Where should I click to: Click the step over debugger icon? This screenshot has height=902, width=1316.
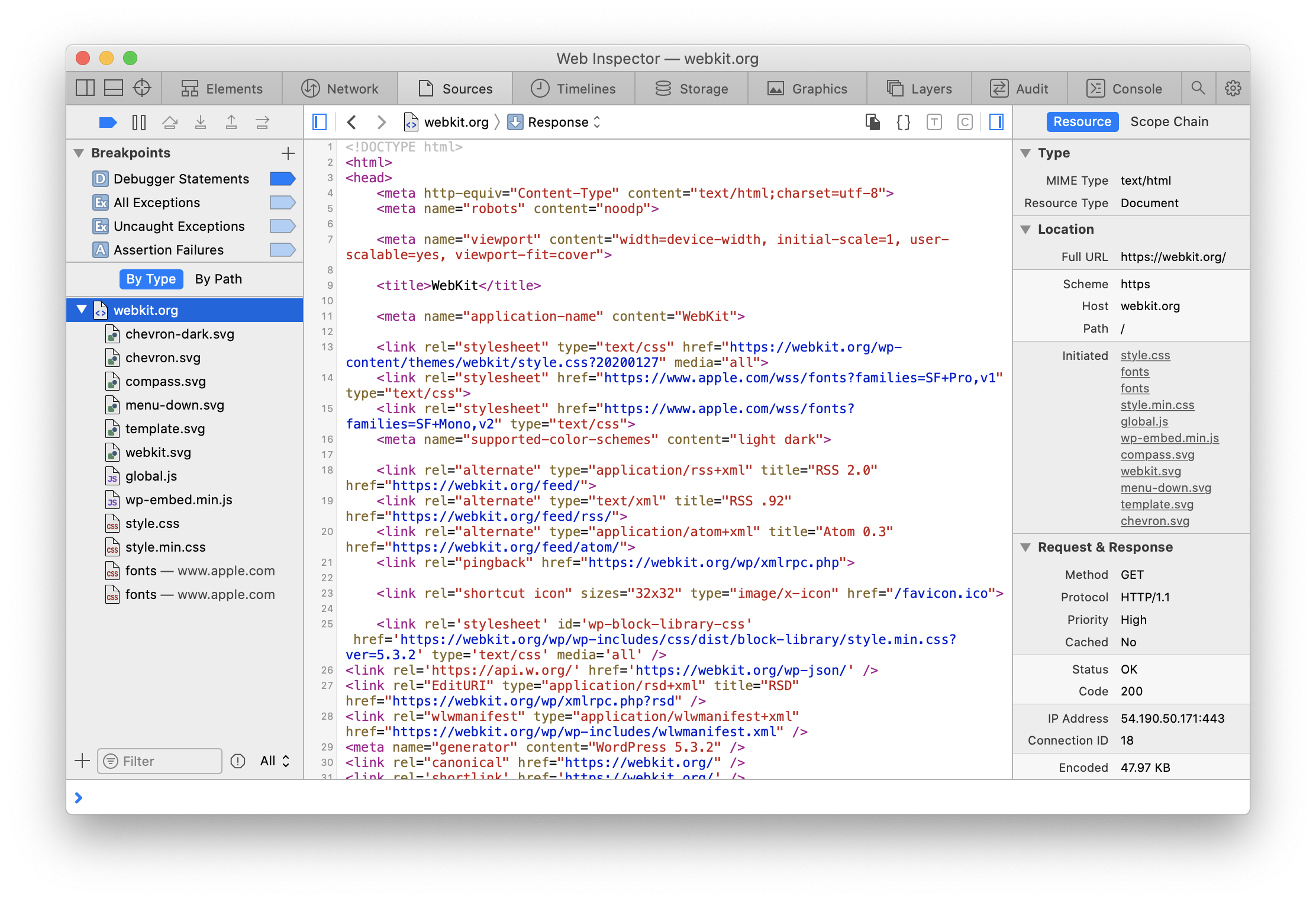pyautogui.click(x=170, y=123)
